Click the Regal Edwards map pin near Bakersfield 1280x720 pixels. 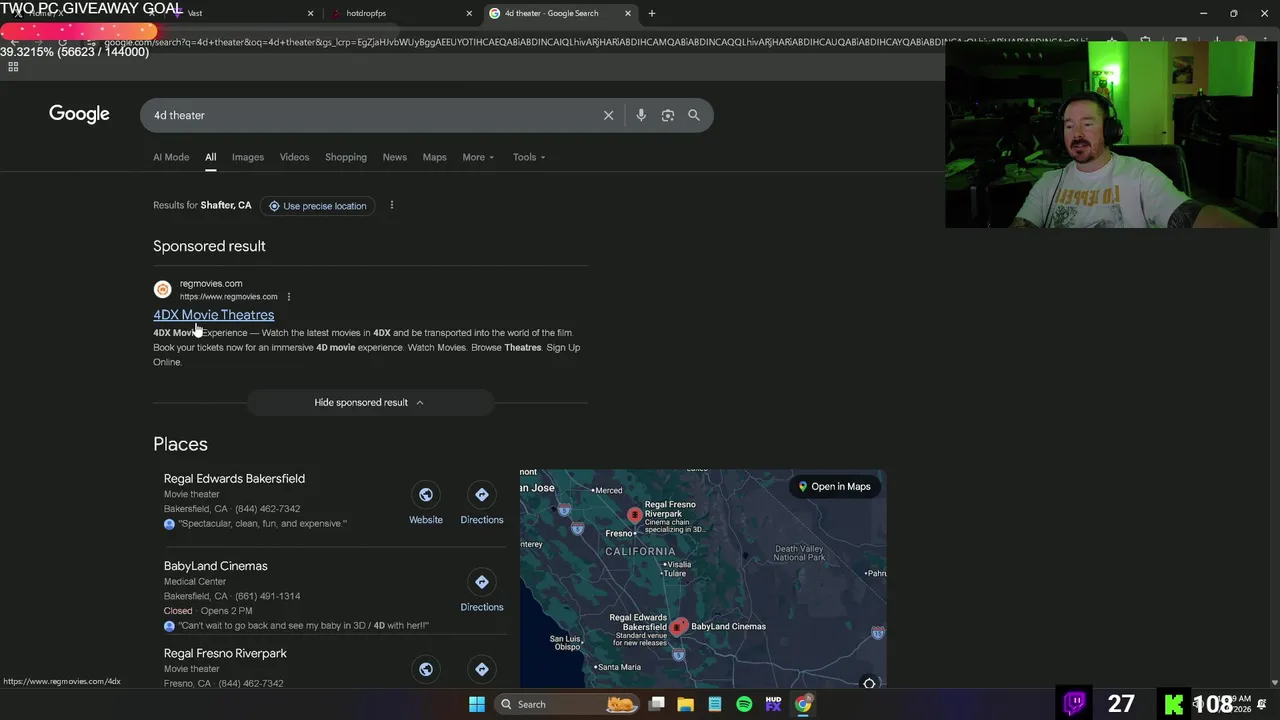(x=676, y=628)
